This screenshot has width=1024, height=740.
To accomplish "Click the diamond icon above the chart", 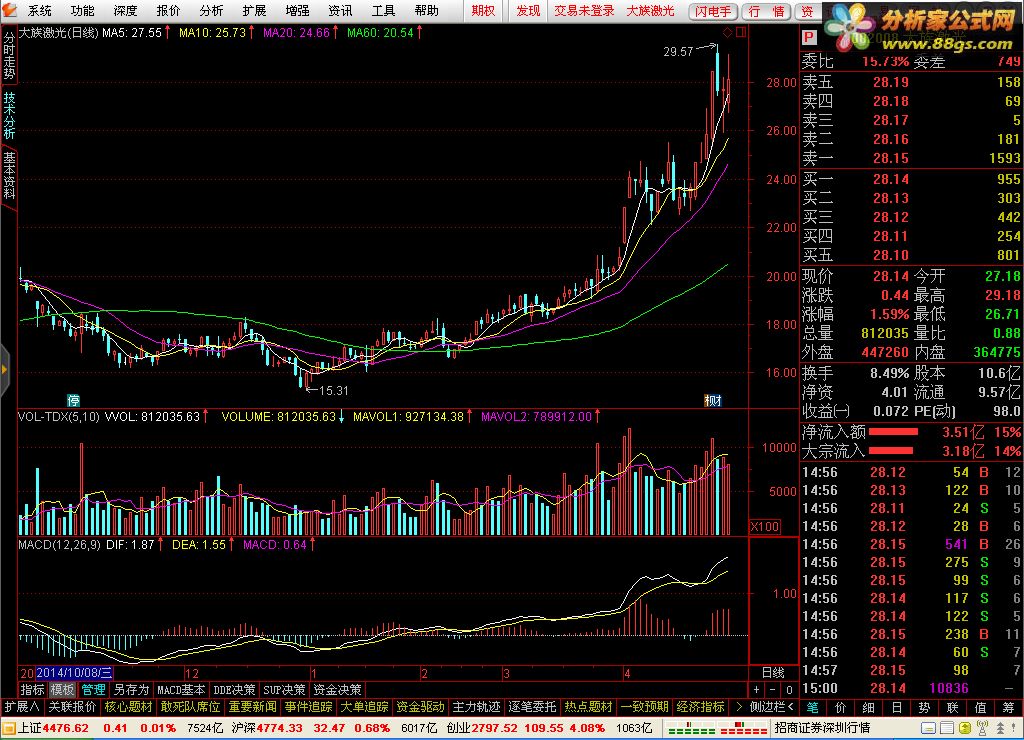I will (x=728, y=32).
